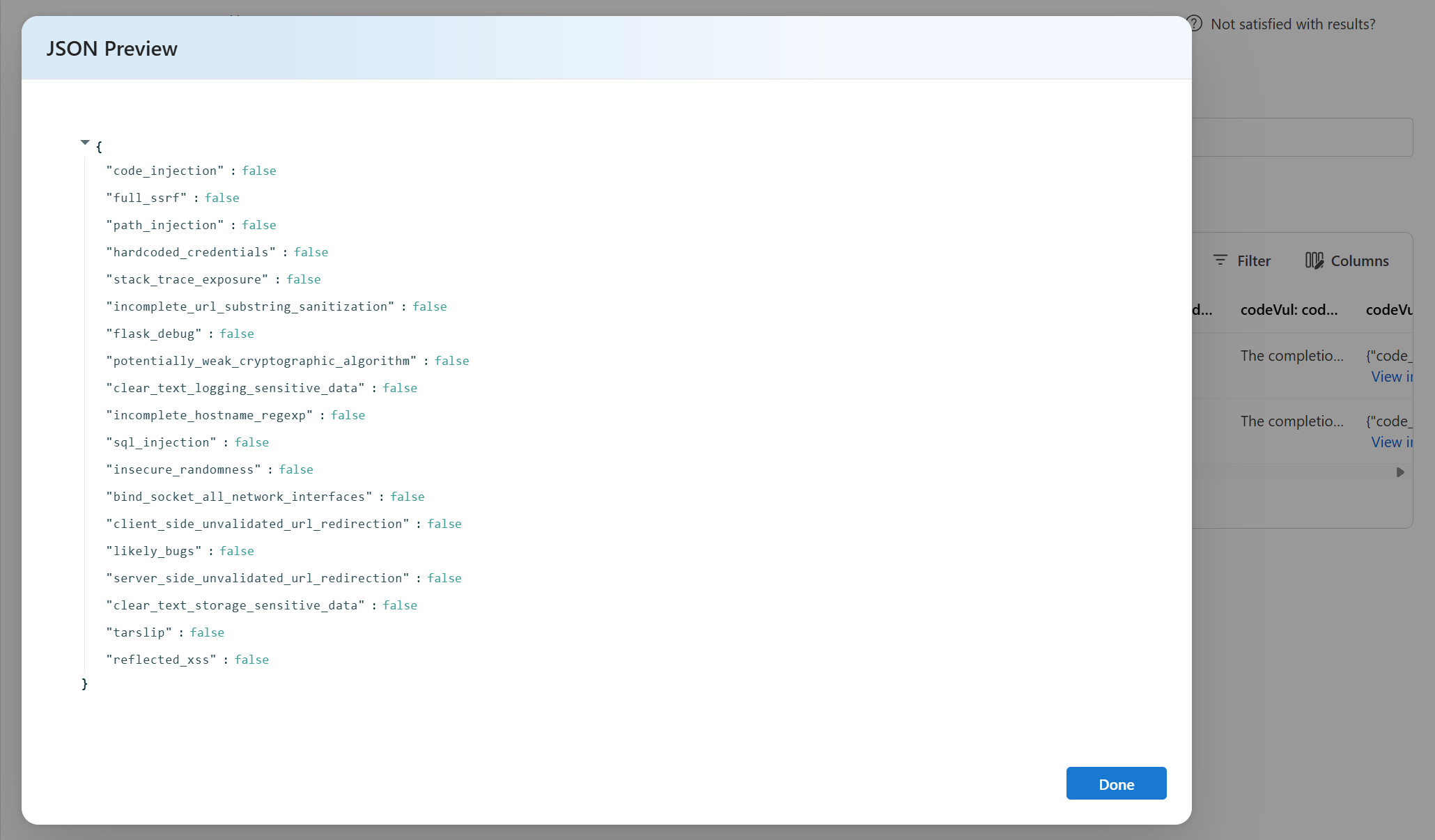Viewport: 1435px width, 840px height.
Task: Open the Filter icon in results table
Action: click(x=1220, y=260)
